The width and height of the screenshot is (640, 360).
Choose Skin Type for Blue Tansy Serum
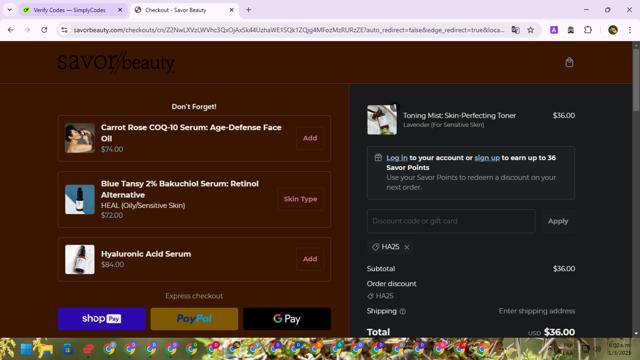300,199
